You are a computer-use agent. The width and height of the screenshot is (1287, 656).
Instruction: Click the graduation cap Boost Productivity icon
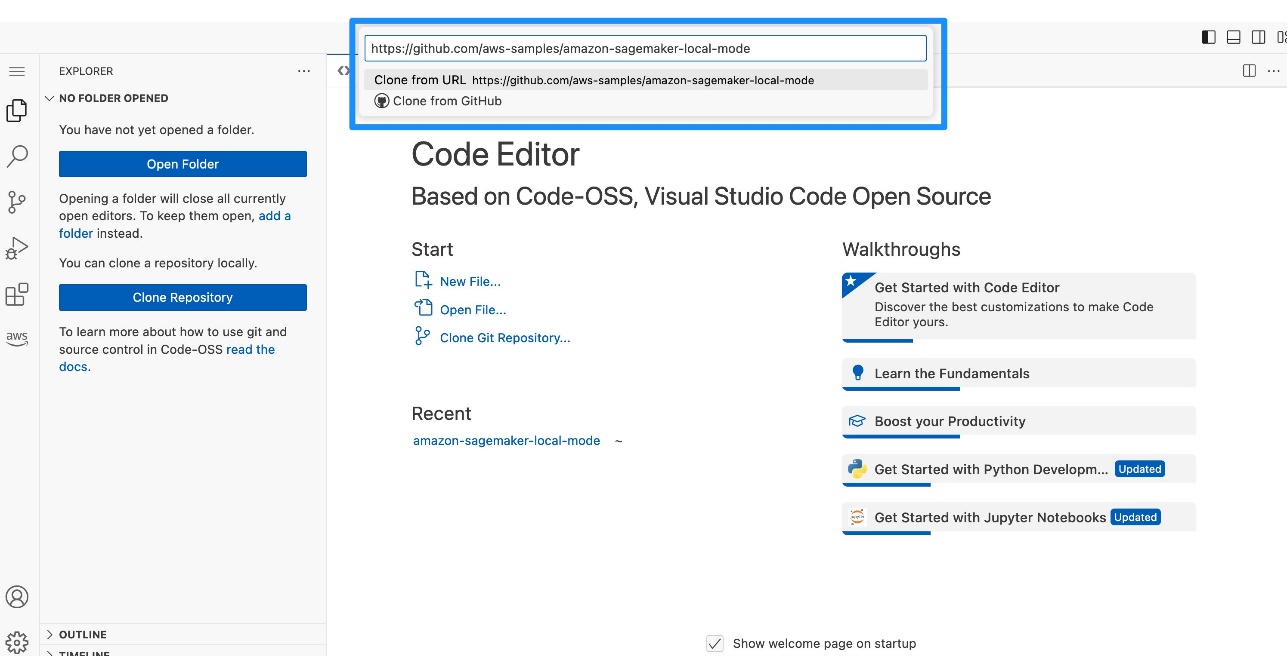point(857,421)
